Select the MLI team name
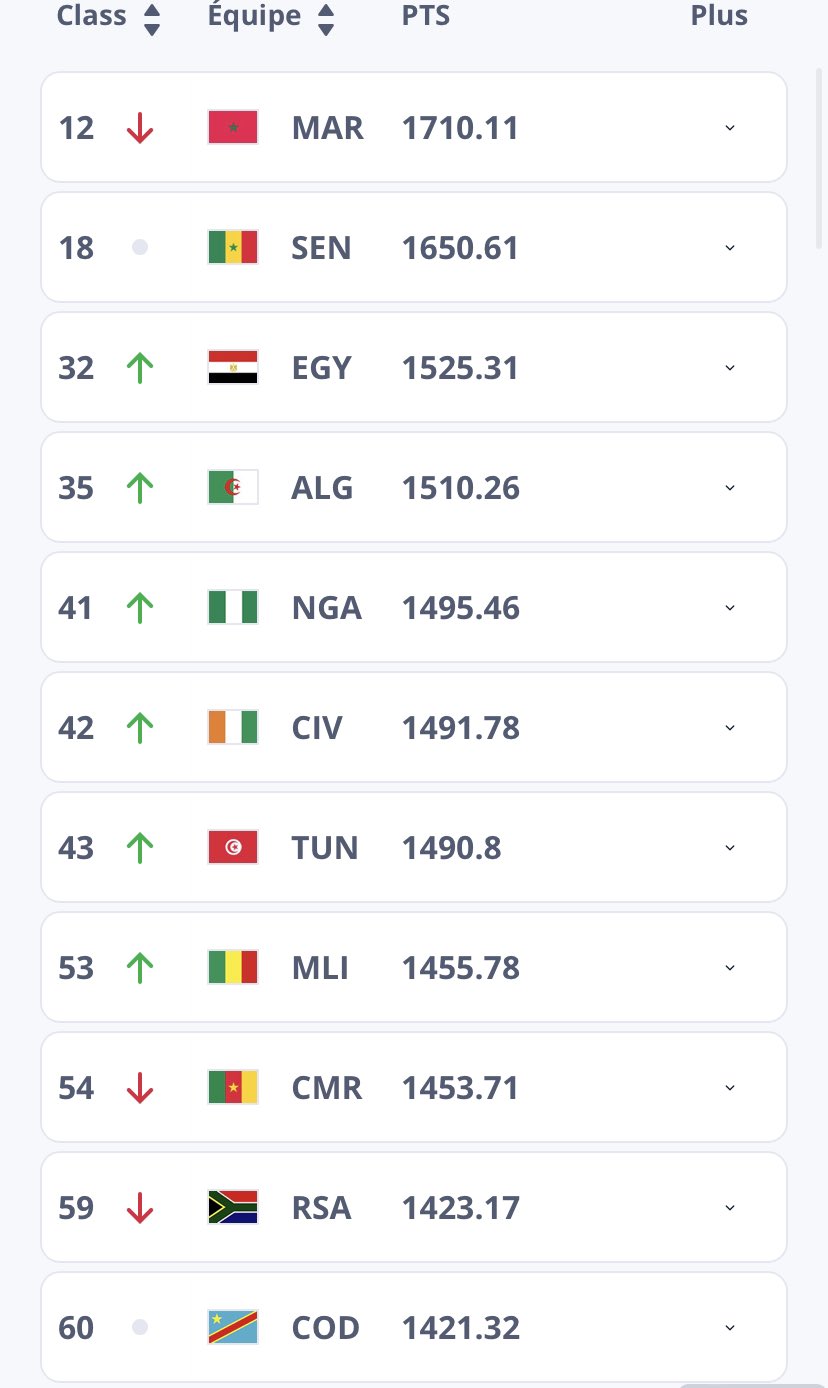 coord(320,968)
